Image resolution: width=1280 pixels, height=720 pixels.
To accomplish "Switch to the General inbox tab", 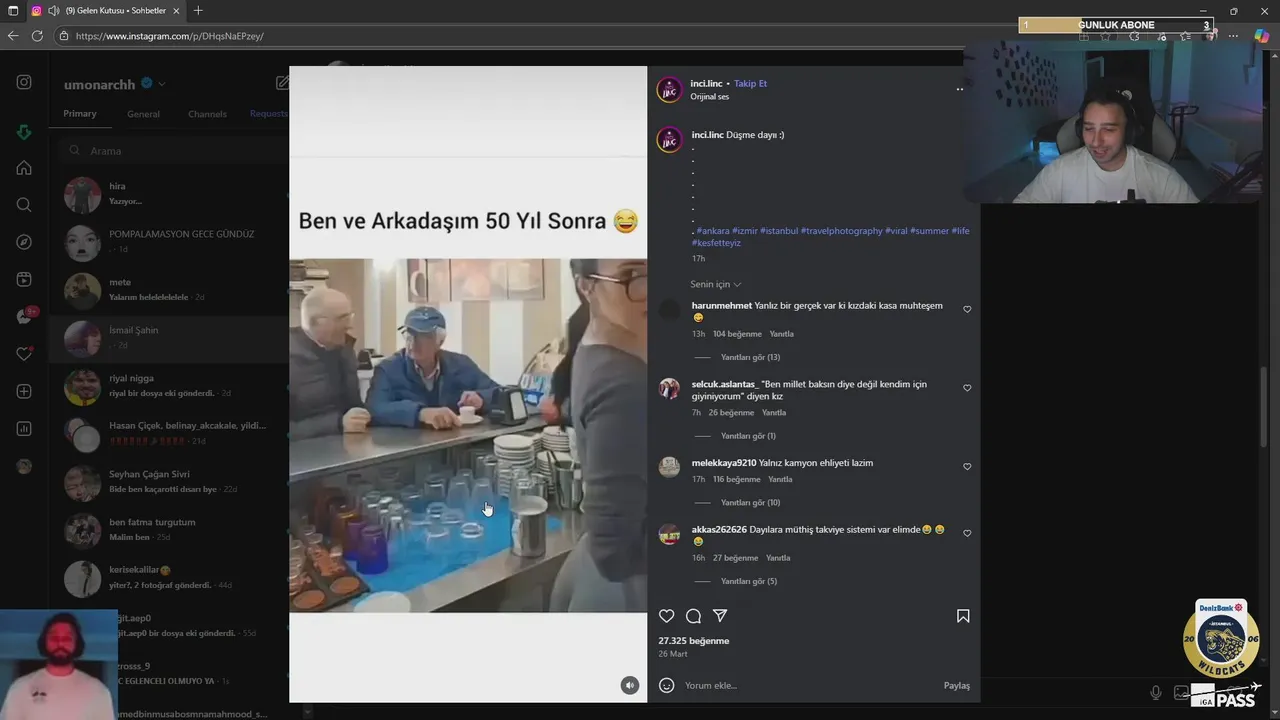I will click(x=143, y=114).
